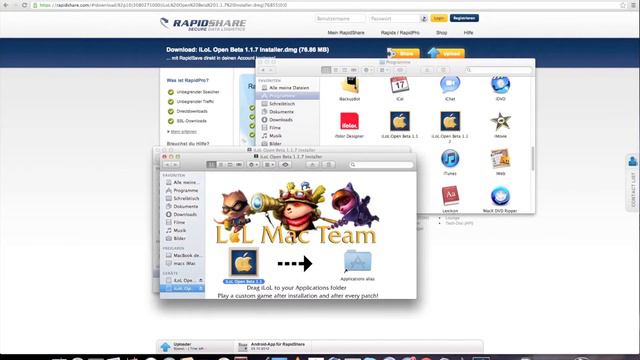Select iDVD app in Programme window
Image resolution: width=640 pixels, height=360 pixels.
click(x=500, y=85)
